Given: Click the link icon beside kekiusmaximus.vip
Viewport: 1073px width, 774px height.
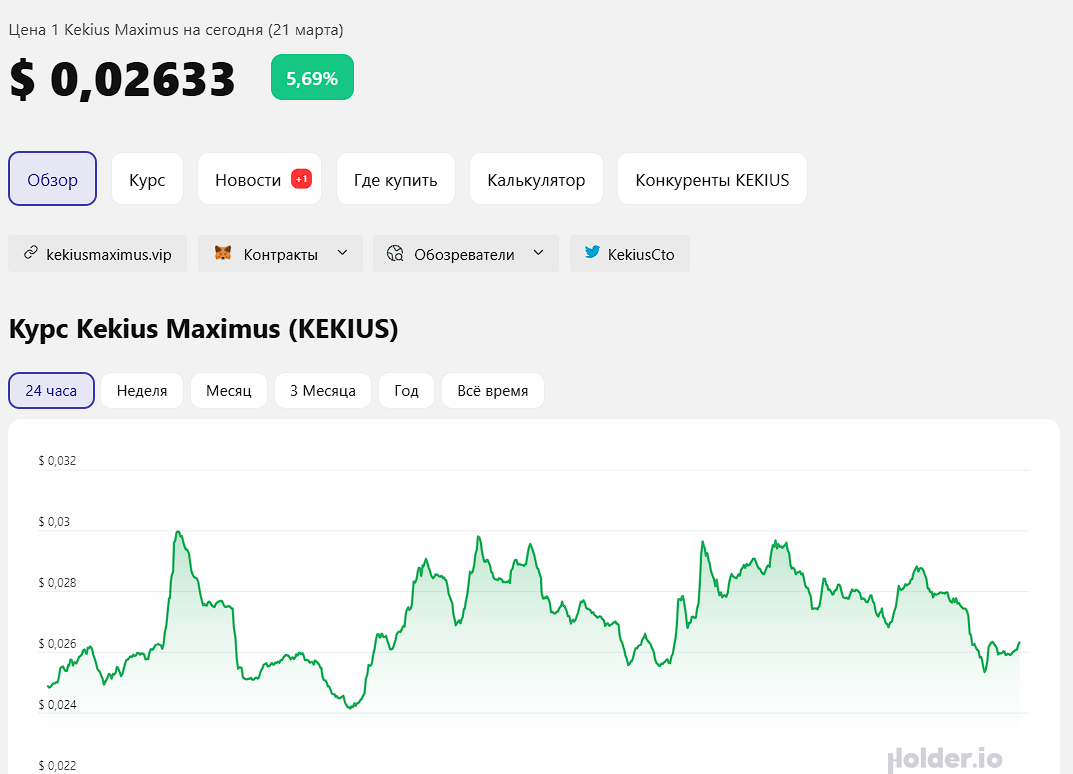Looking at the screenshot, I should coord(30,254).
